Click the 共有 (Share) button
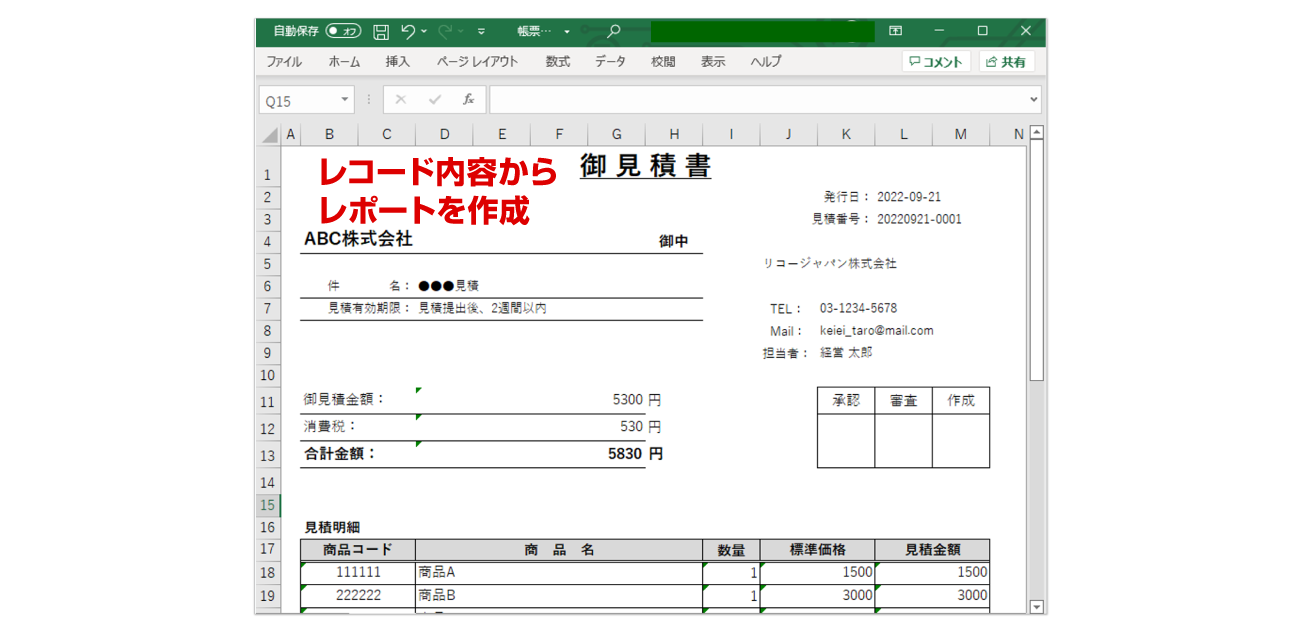Screen dimensions: 1300x640 click(x=1006, y=61)
